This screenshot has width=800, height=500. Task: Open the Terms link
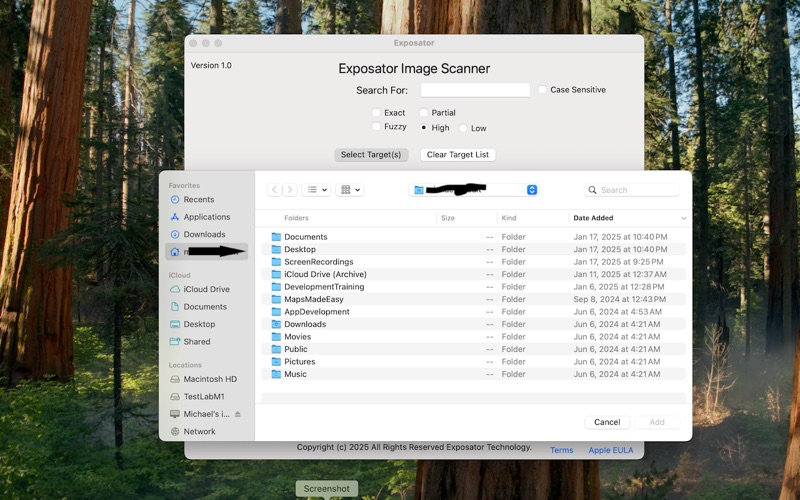(x=561, y=450)
